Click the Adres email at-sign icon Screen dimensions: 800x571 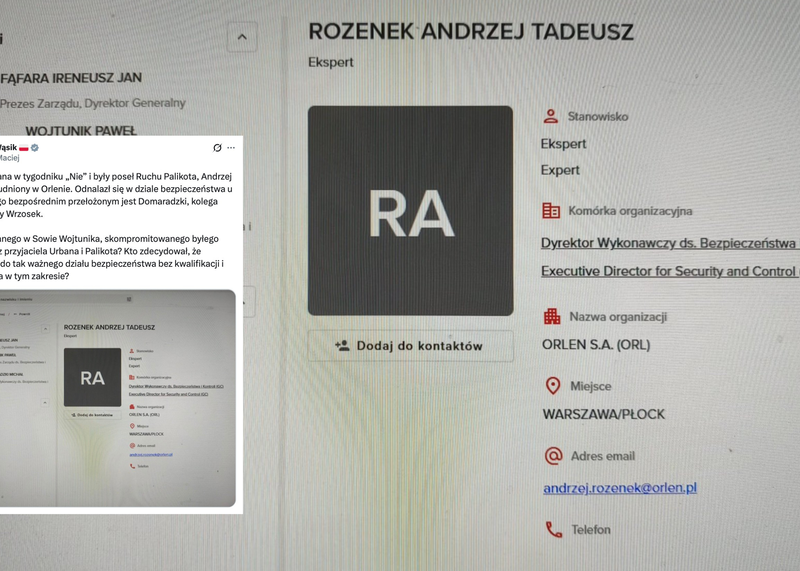[x=553, y=455]
